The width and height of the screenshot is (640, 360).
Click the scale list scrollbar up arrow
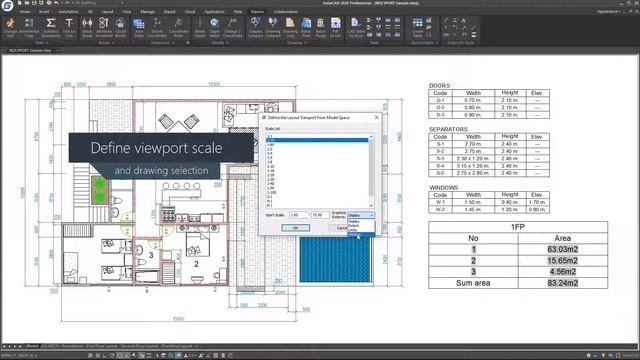[371, 136]
